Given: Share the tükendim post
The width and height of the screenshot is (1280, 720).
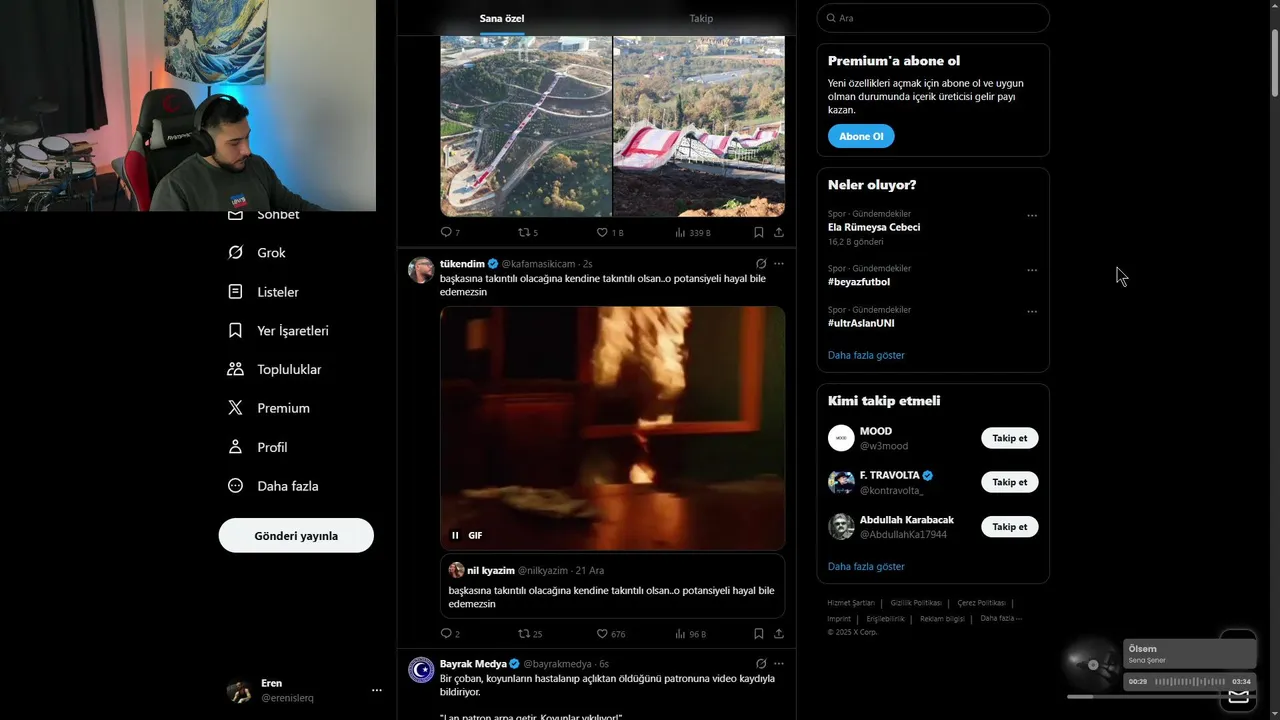Looking at the screenshot, I should pos(779,633).
